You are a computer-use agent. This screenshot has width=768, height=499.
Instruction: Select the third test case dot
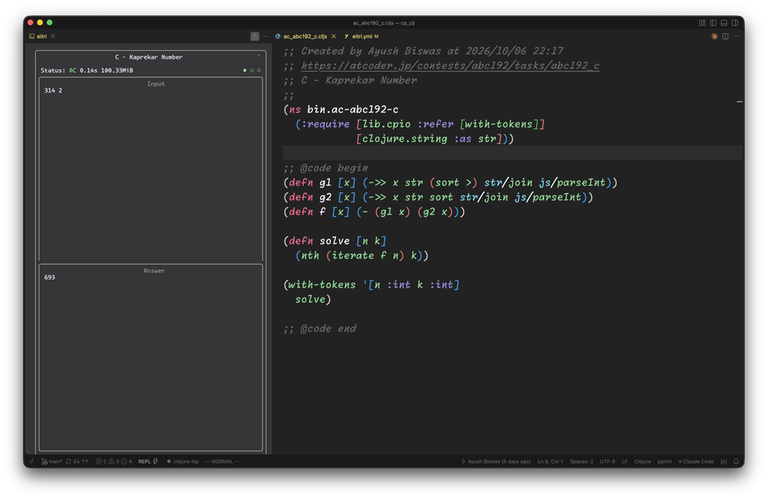pyautogui.click(x=259, y=70)
